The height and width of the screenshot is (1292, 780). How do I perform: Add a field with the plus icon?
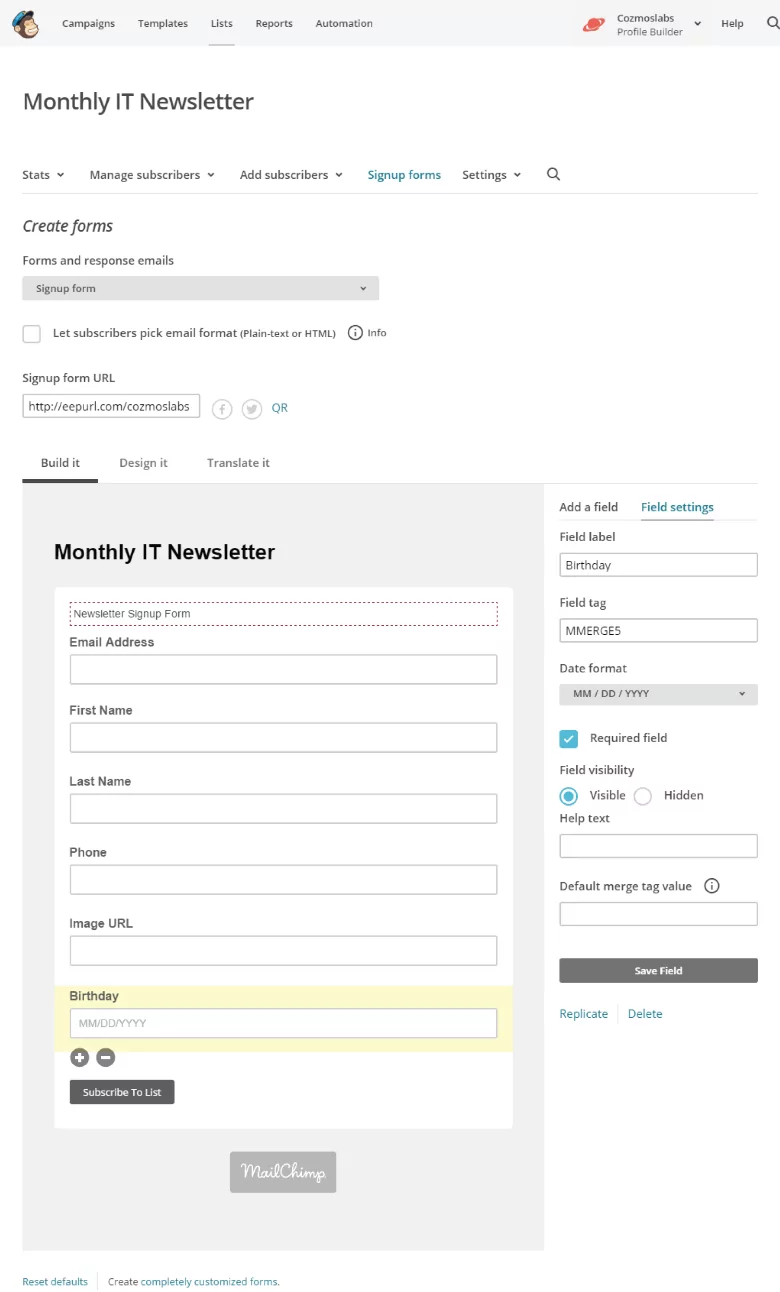(80, 1057)
